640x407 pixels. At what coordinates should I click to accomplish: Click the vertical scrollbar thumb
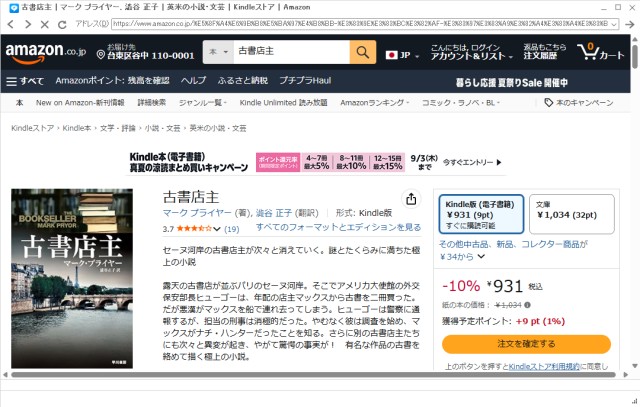point(635,56)
